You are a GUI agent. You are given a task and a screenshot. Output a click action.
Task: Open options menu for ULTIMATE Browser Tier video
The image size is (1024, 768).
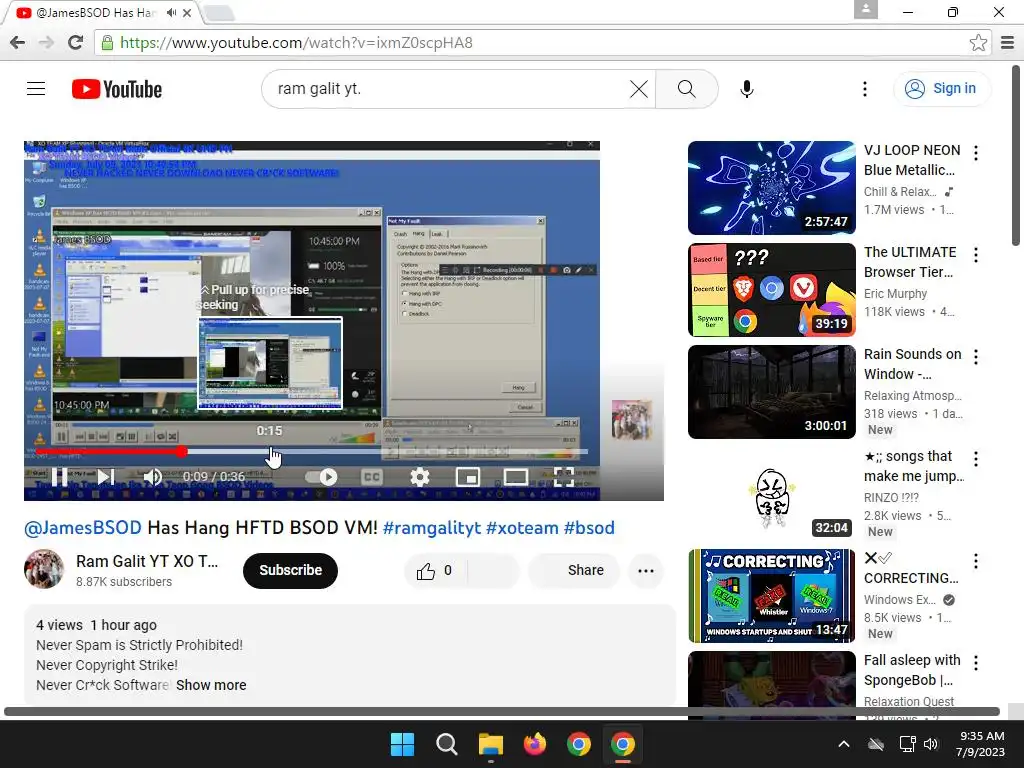(976, 255)
